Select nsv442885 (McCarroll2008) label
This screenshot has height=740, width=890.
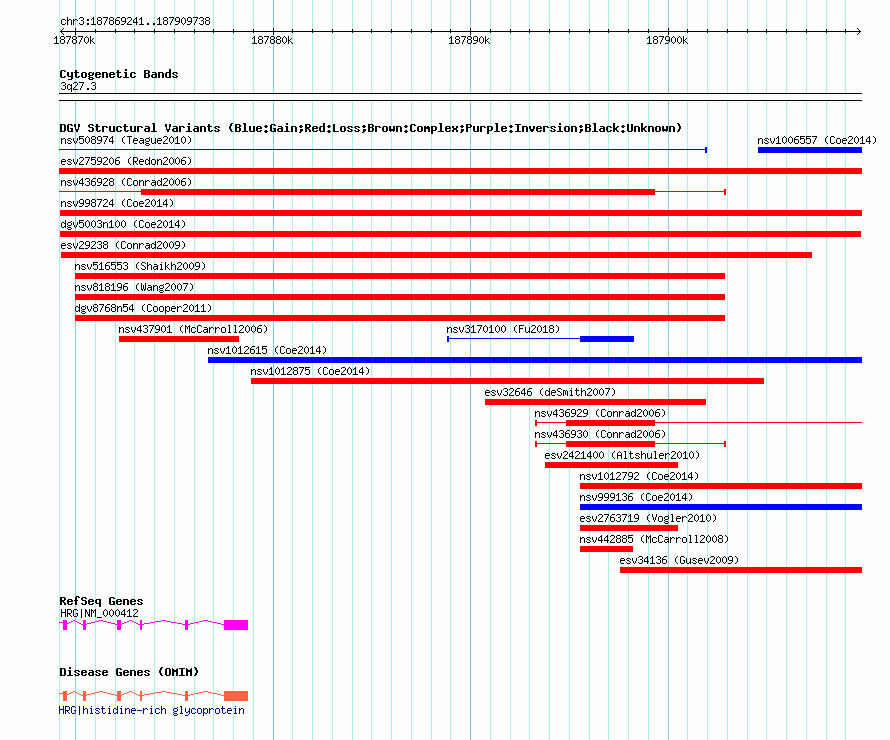click(x=654, y=539)
